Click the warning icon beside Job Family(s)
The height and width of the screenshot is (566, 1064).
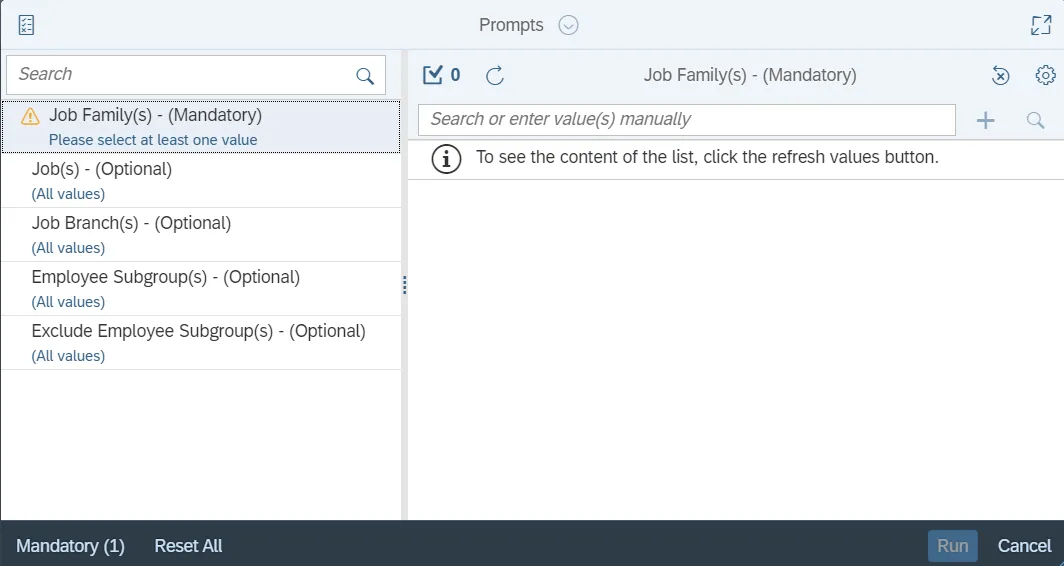click(31, 116)
